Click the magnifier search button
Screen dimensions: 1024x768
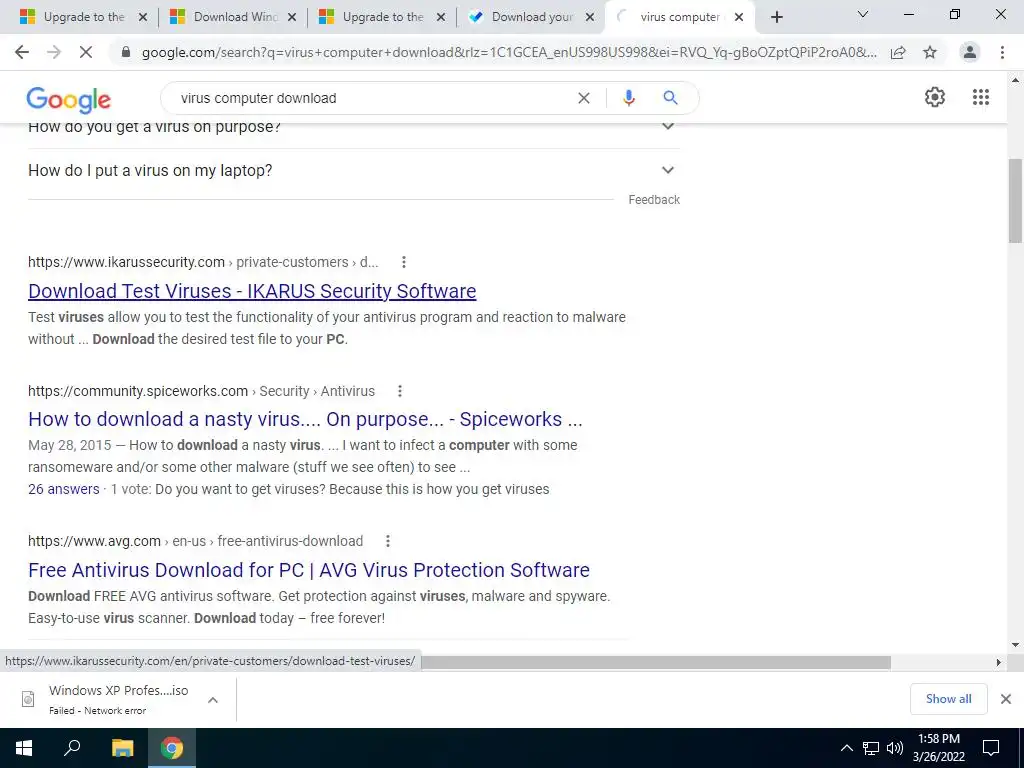click(670, 98)
